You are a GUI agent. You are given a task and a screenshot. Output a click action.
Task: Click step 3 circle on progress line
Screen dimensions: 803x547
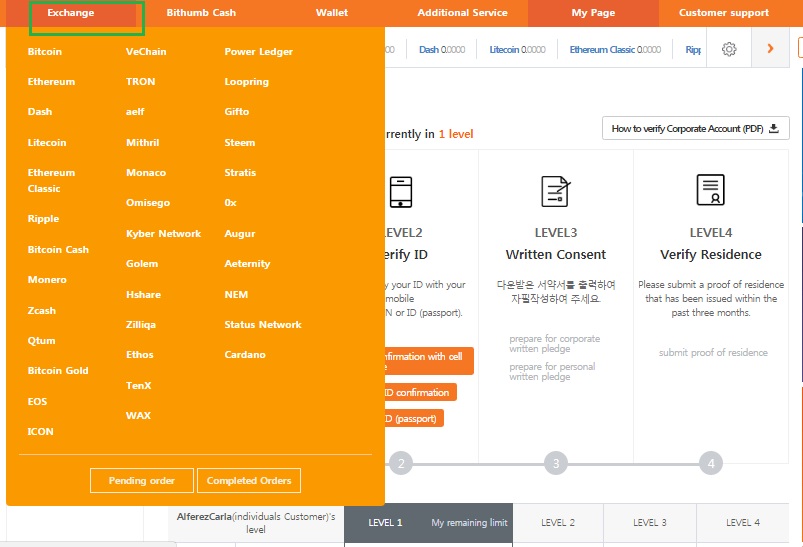click(x=556, y=464)
